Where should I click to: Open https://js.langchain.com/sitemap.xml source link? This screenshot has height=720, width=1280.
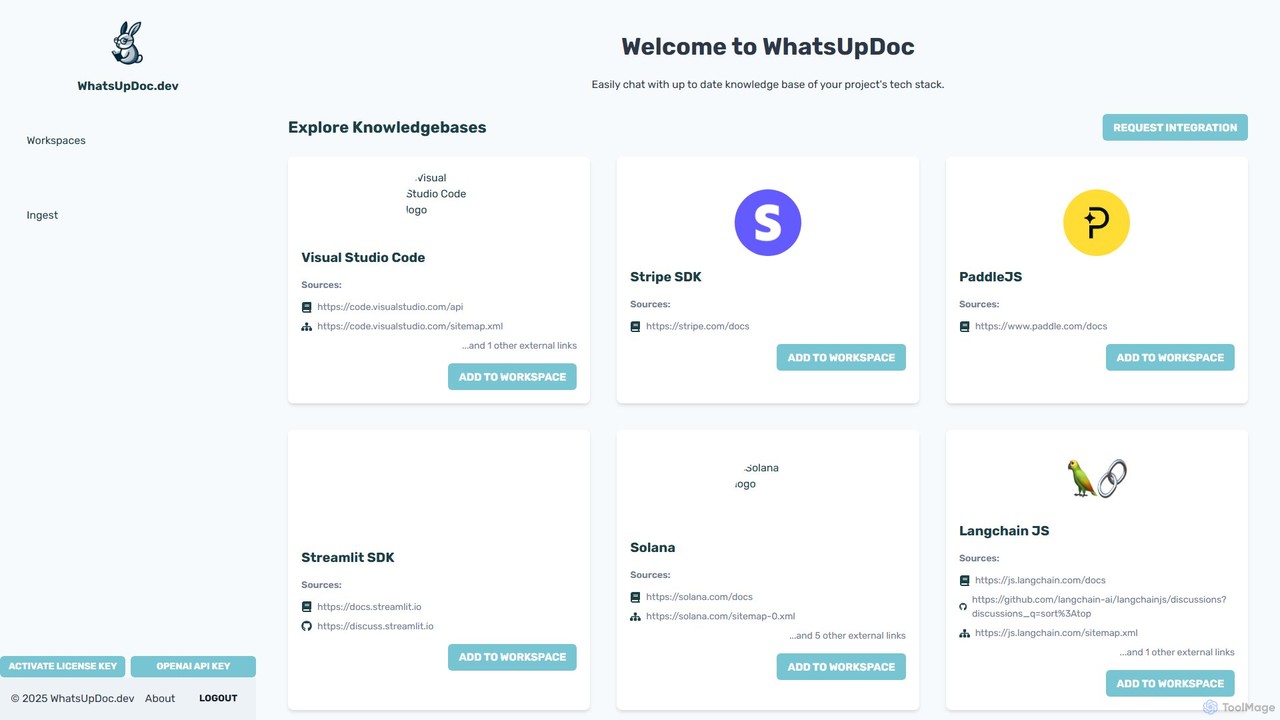pos(1056,633)
